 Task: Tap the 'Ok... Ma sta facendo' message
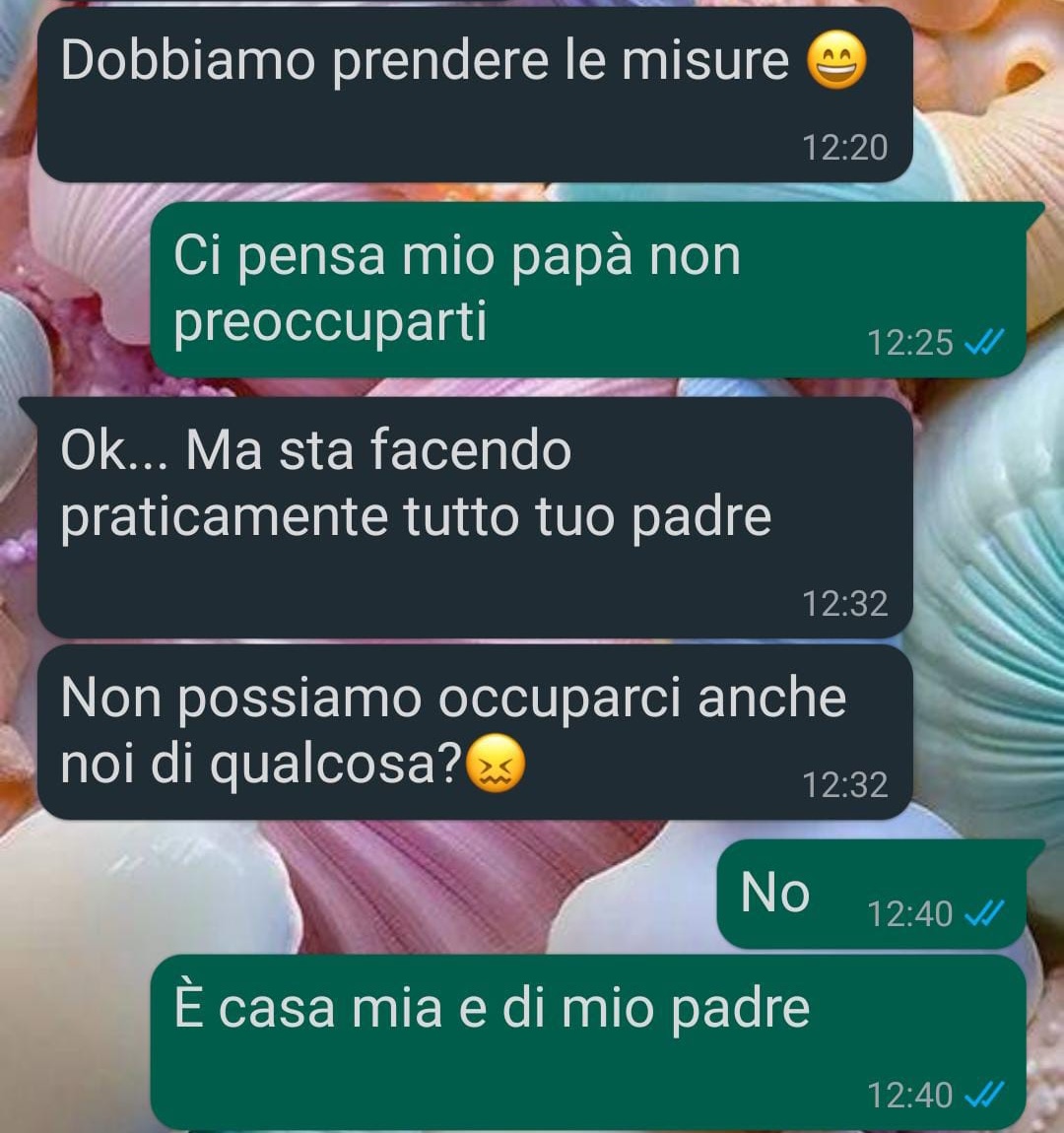tap(475, 517)
